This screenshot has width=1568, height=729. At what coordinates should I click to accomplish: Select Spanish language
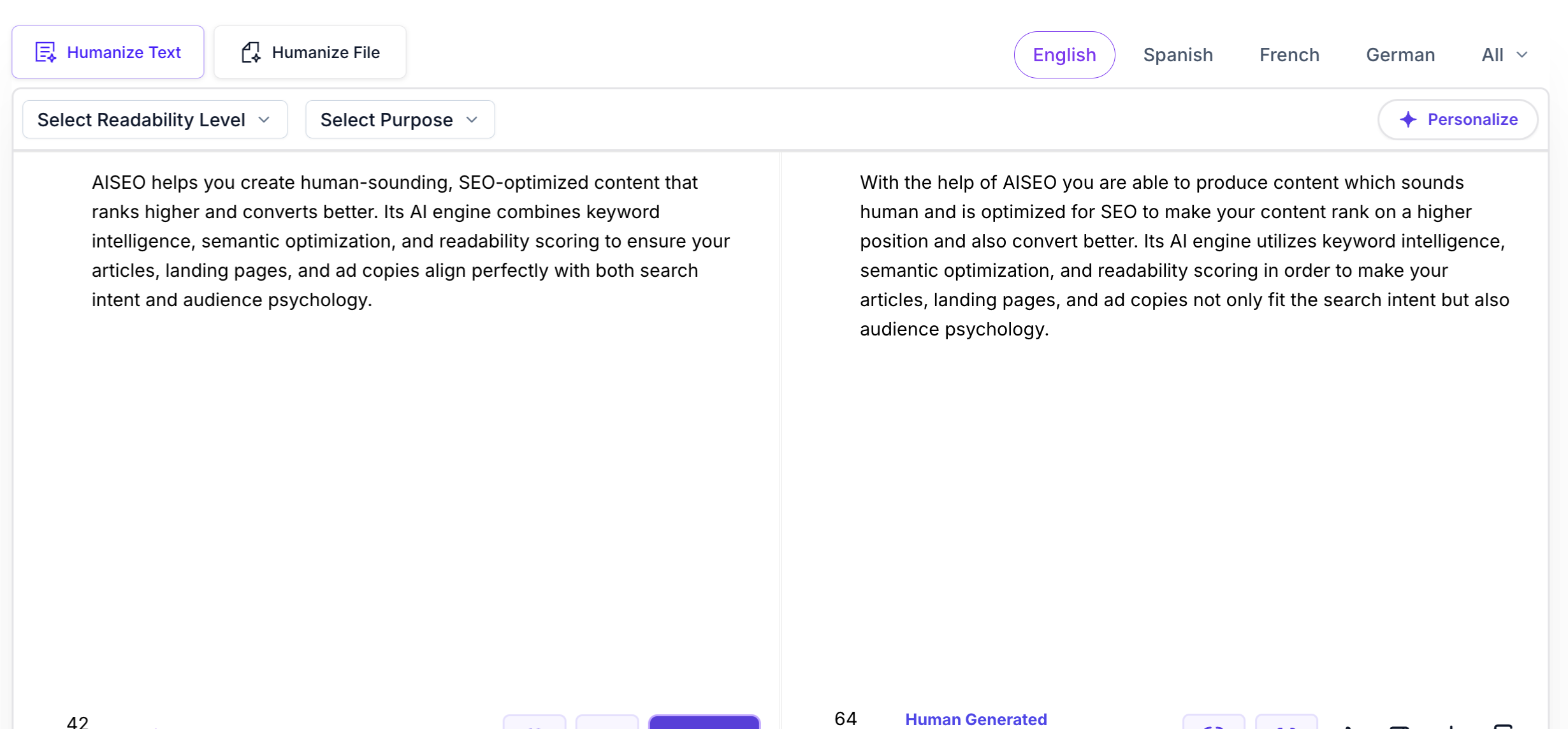1178,55
